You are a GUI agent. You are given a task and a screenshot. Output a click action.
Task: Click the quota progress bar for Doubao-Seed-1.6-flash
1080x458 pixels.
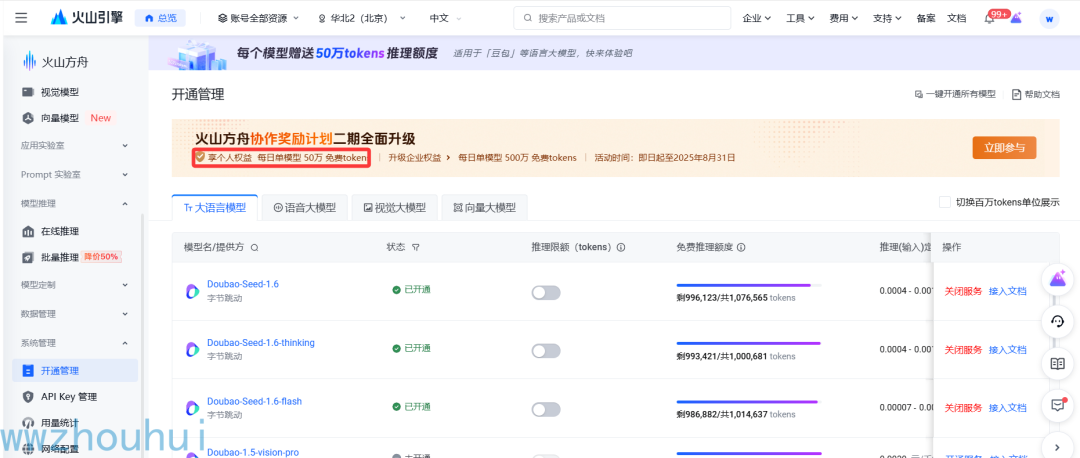pos(748,402)
